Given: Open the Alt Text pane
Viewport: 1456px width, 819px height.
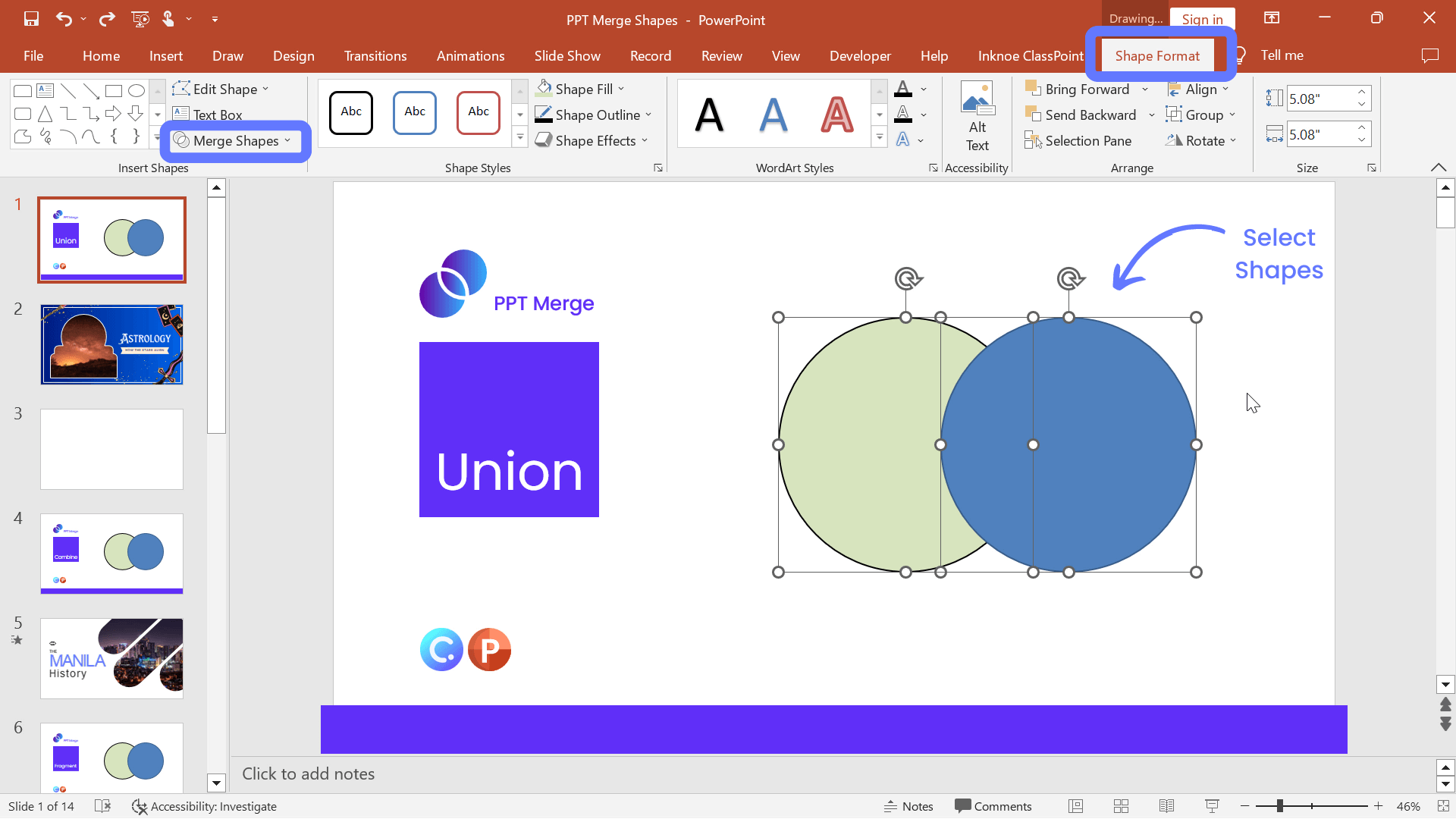Looking at the screenshot, I should (x=978, y=115).
